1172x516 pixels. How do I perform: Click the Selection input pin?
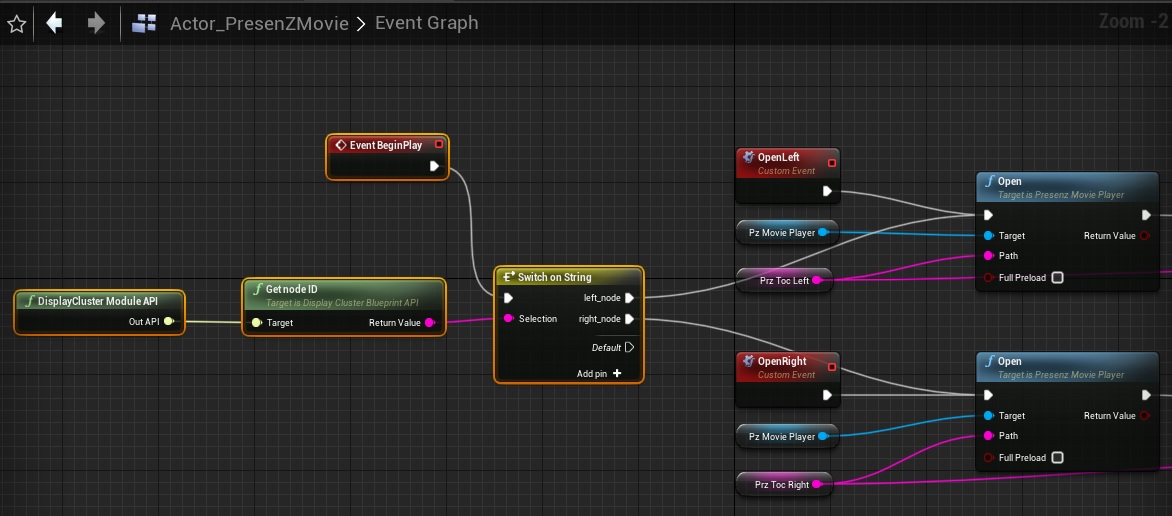pyautogui.click(x=508, y=319)
